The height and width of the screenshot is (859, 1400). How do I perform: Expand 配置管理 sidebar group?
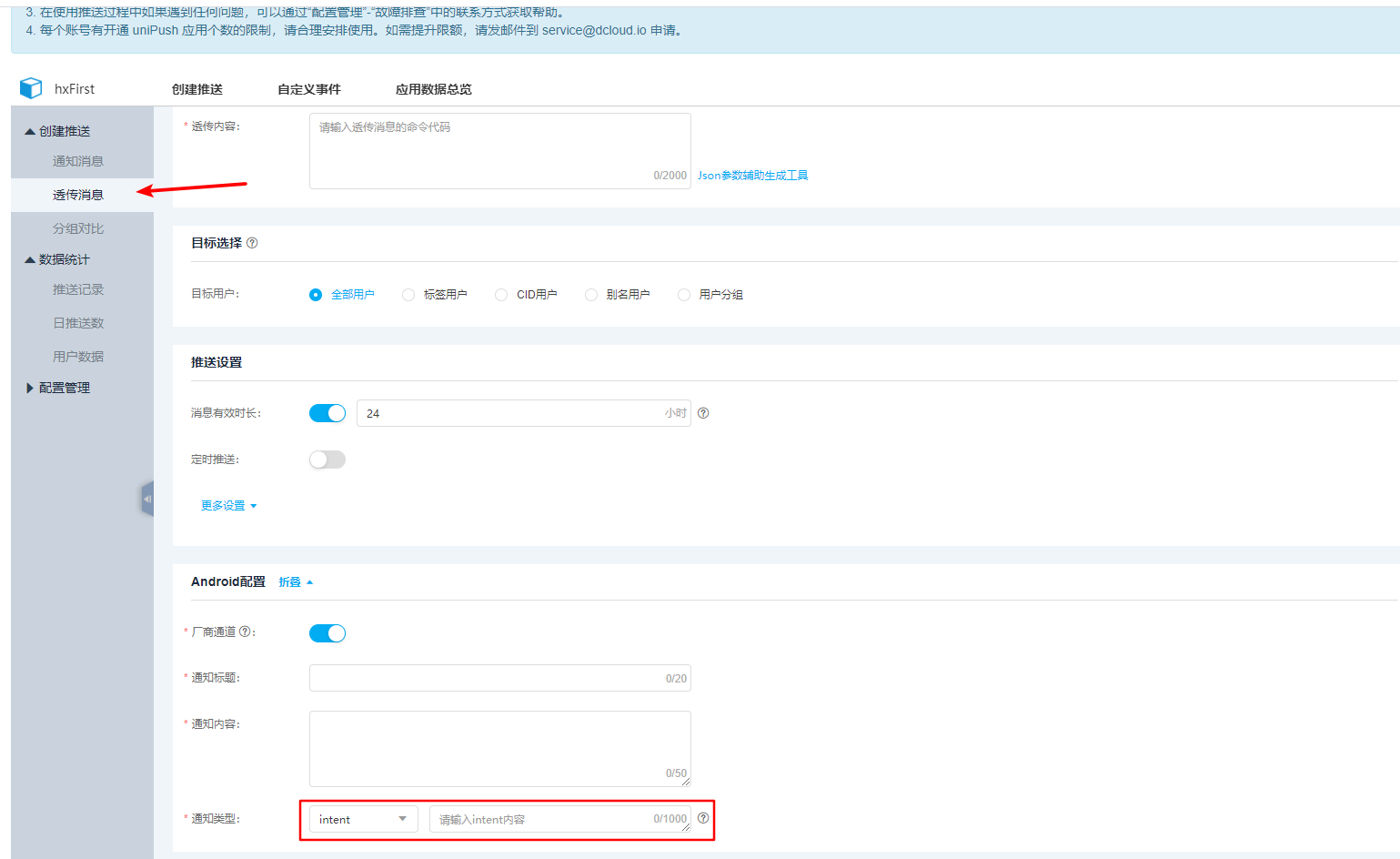pyautogui.click(x=57, y=388)
